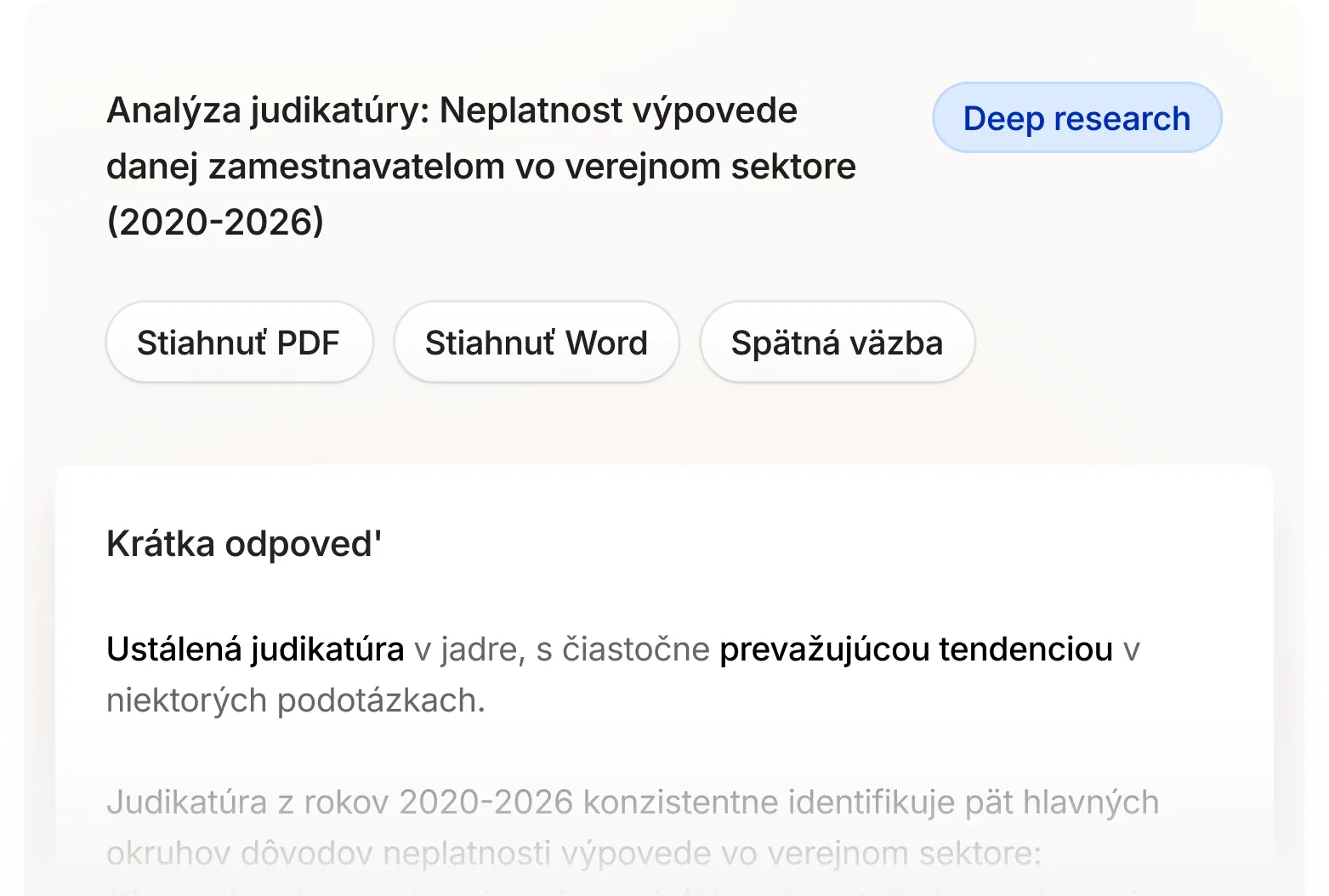Click the text 'niektorých podotázkach.'
Viewport: 1329px width, 896px height.
tap(296, 700)
